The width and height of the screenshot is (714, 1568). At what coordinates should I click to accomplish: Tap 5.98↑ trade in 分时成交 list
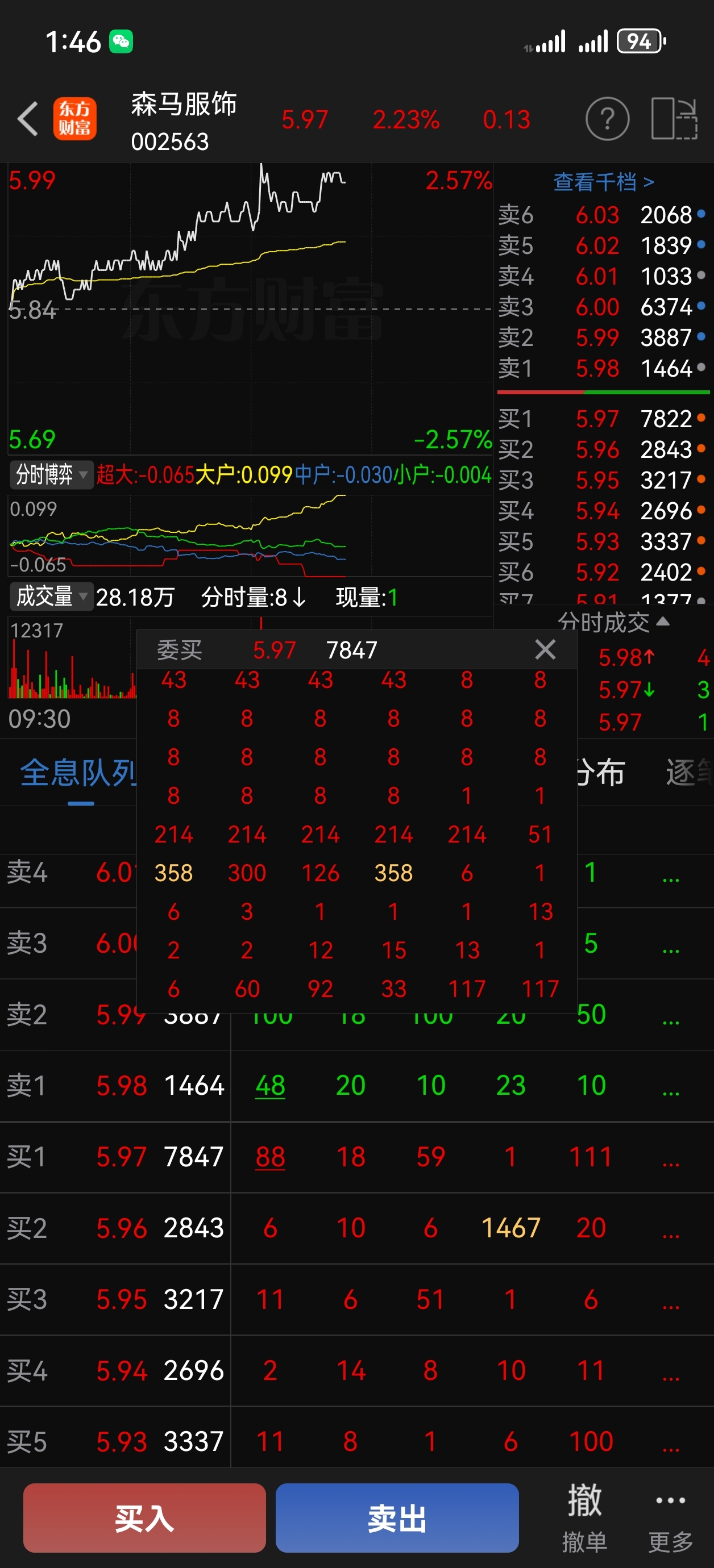tap(627, 657)
